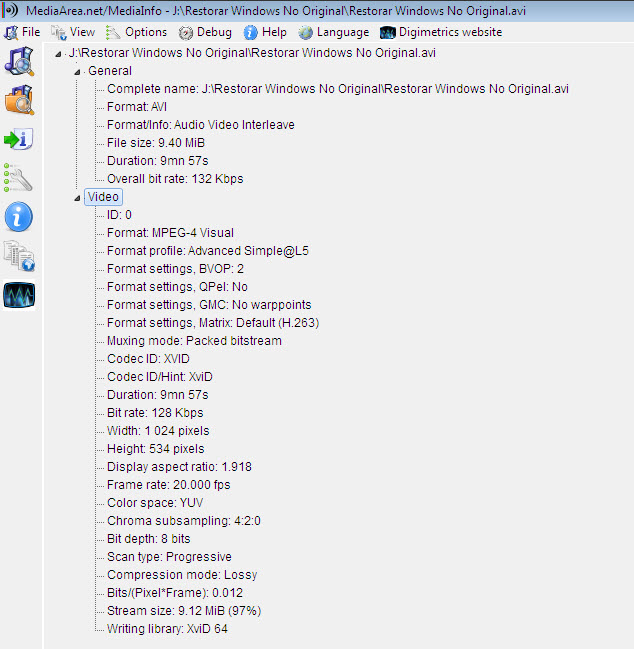The image size is (634, 649).
Task: Open the Debug menu
Action: tap(214, 32)
